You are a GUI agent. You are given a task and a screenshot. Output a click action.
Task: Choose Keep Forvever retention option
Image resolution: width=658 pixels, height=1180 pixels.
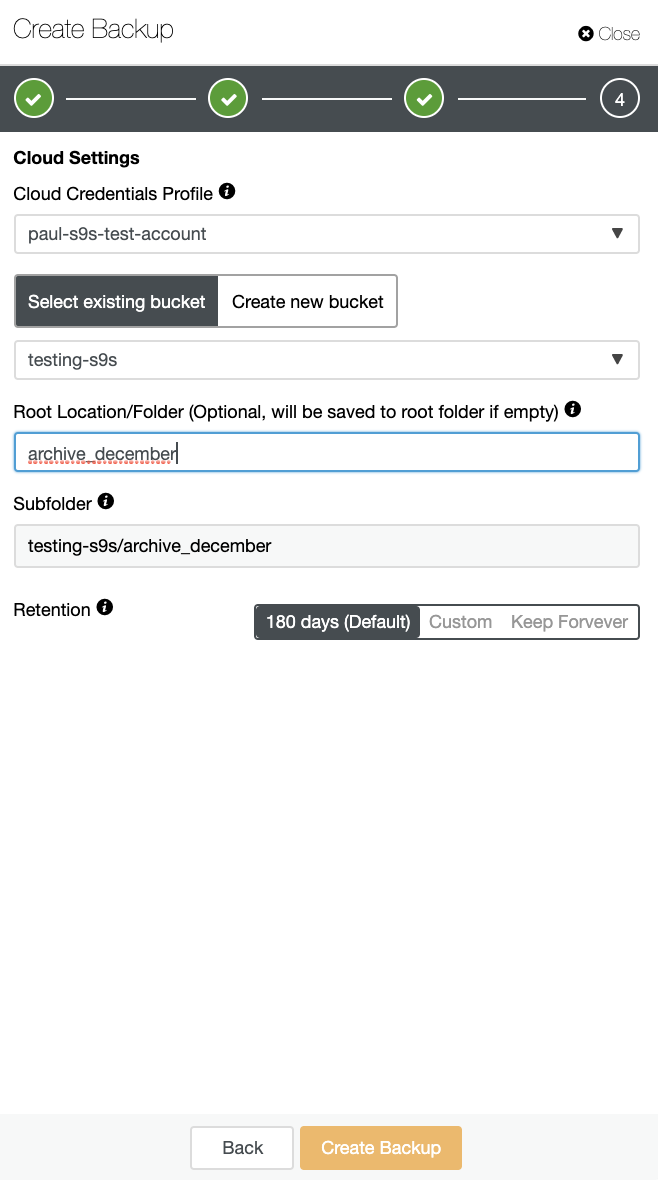point(569,622)
